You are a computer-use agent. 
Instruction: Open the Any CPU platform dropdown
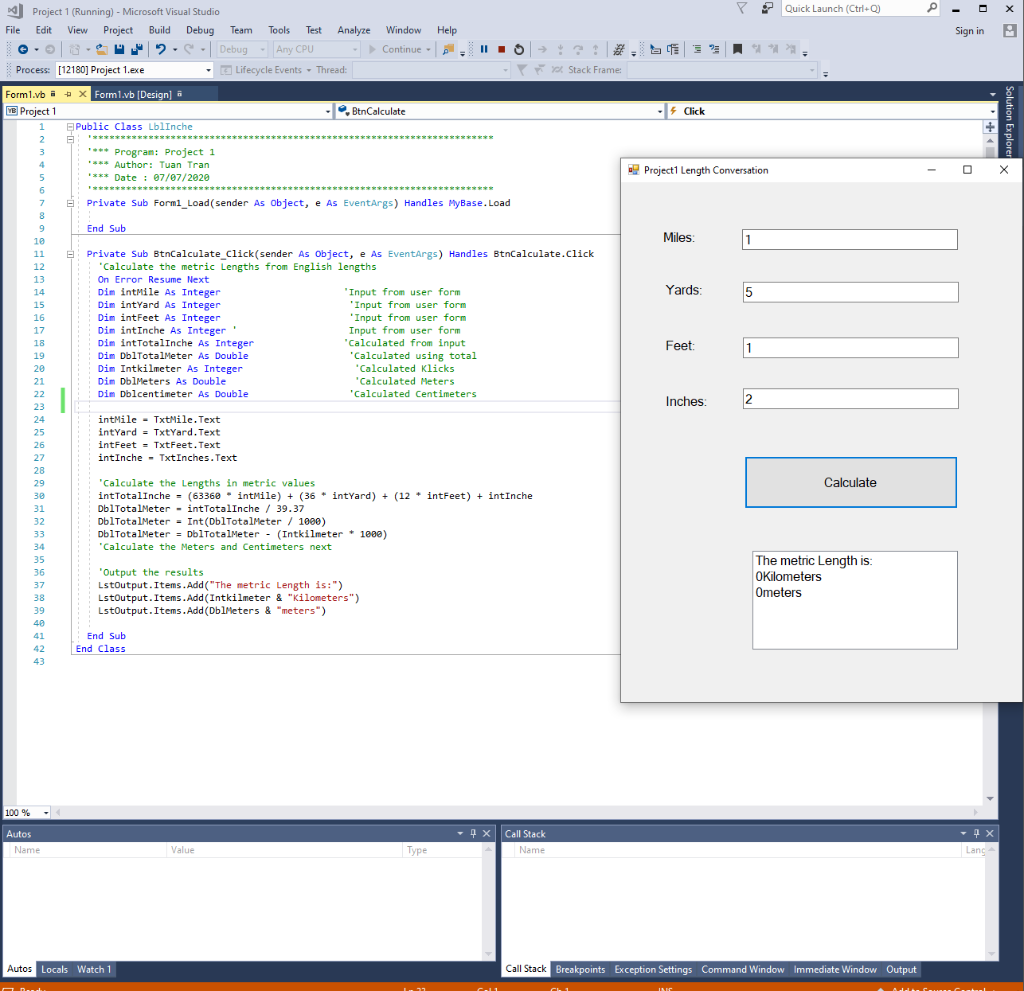coord(316,49)
